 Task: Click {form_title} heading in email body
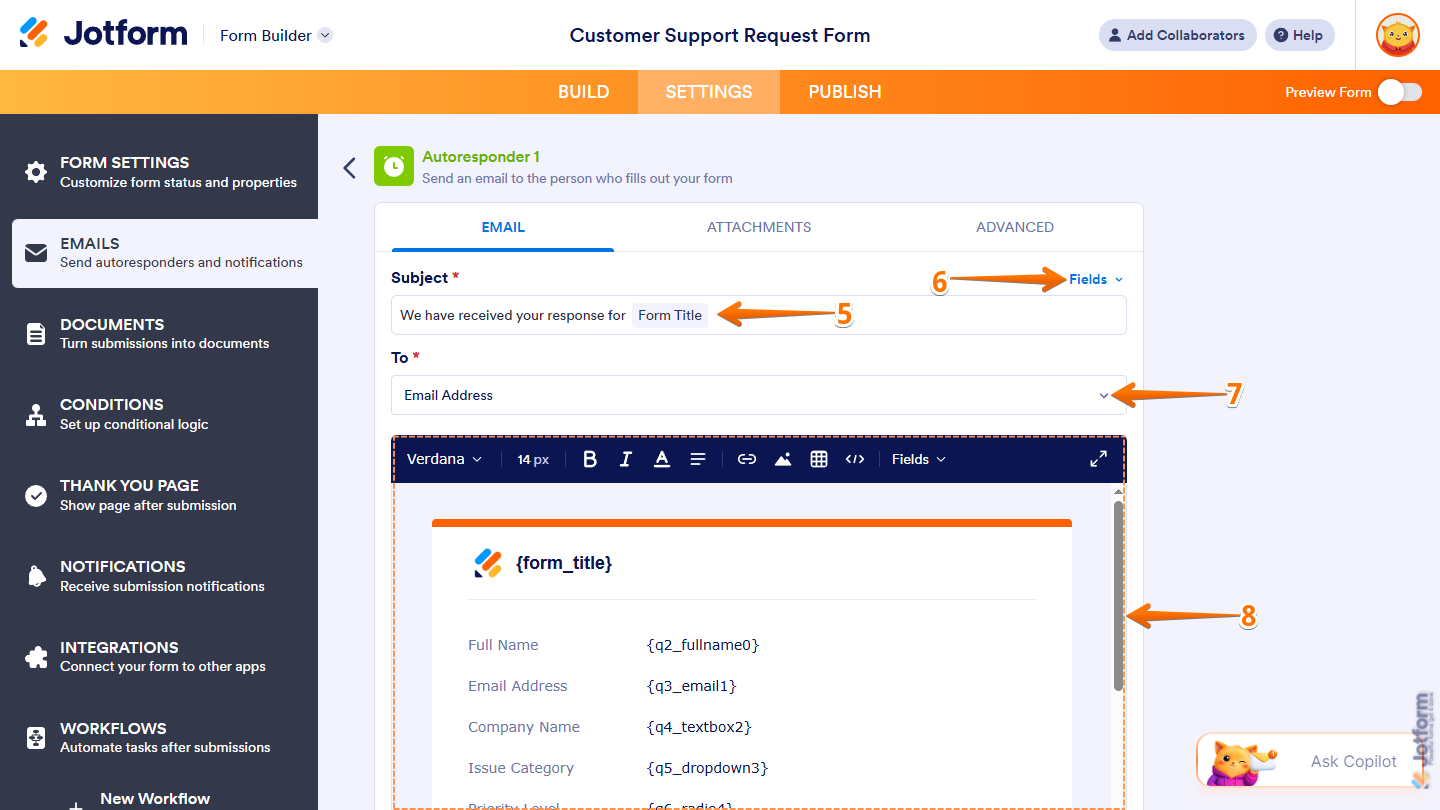[564, 563]
